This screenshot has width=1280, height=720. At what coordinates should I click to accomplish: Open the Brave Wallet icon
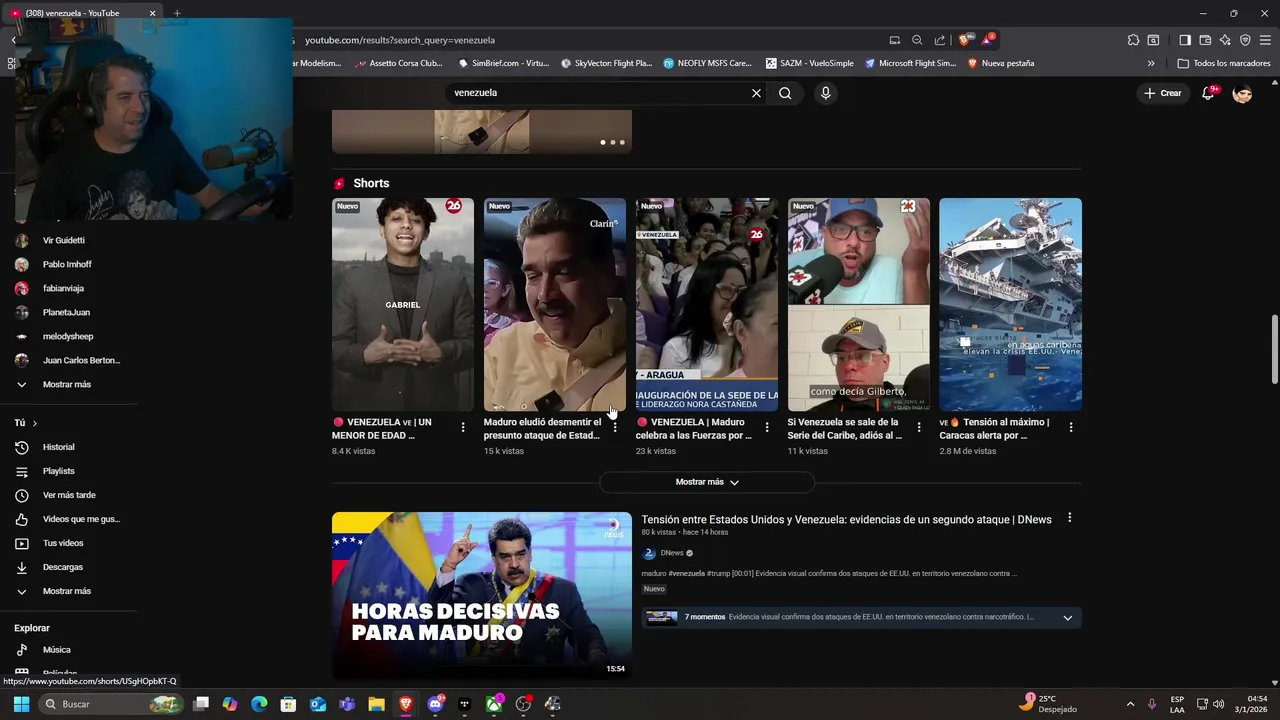[1205, 40]
